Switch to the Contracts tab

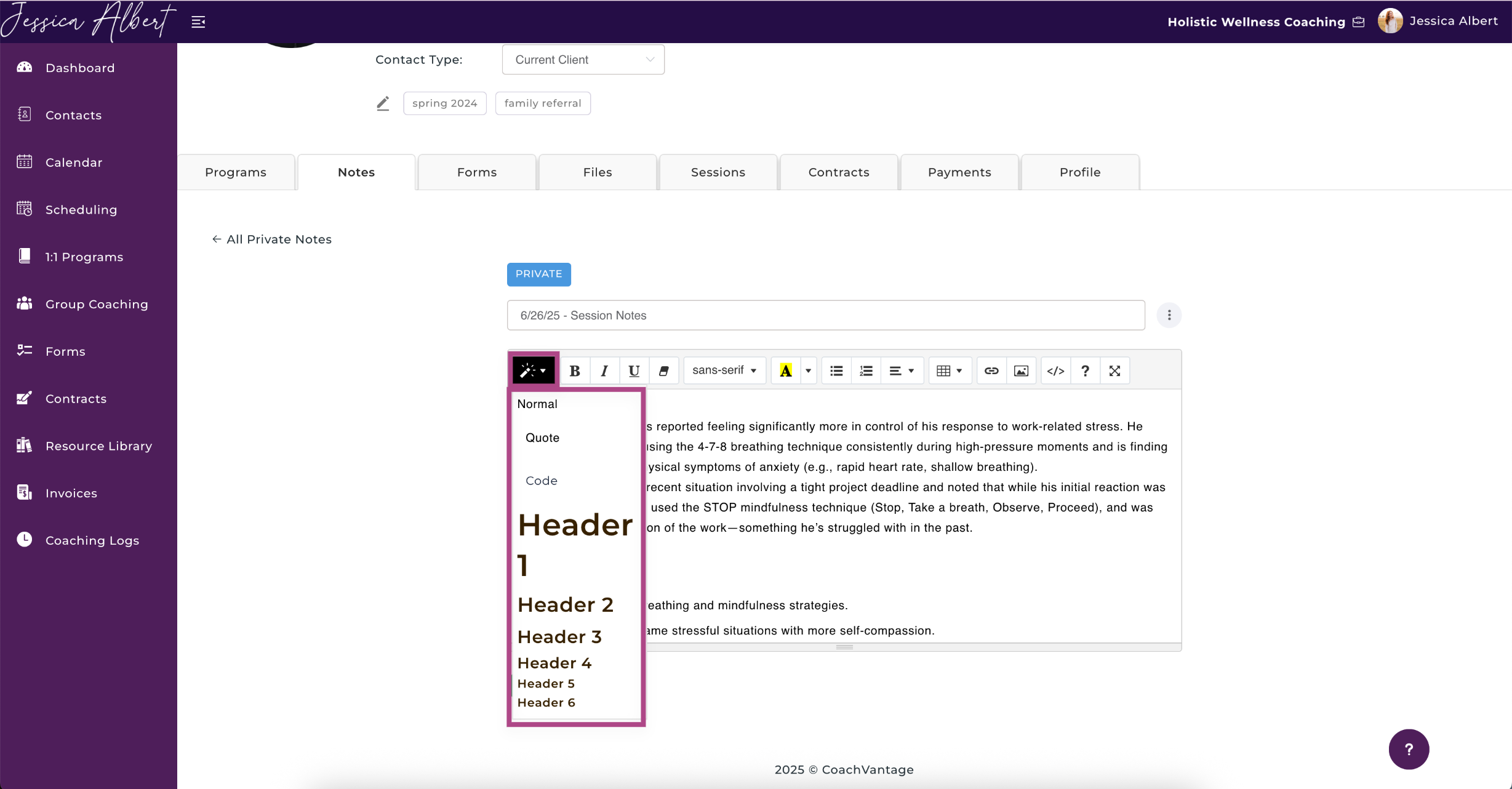click(839, 172)
